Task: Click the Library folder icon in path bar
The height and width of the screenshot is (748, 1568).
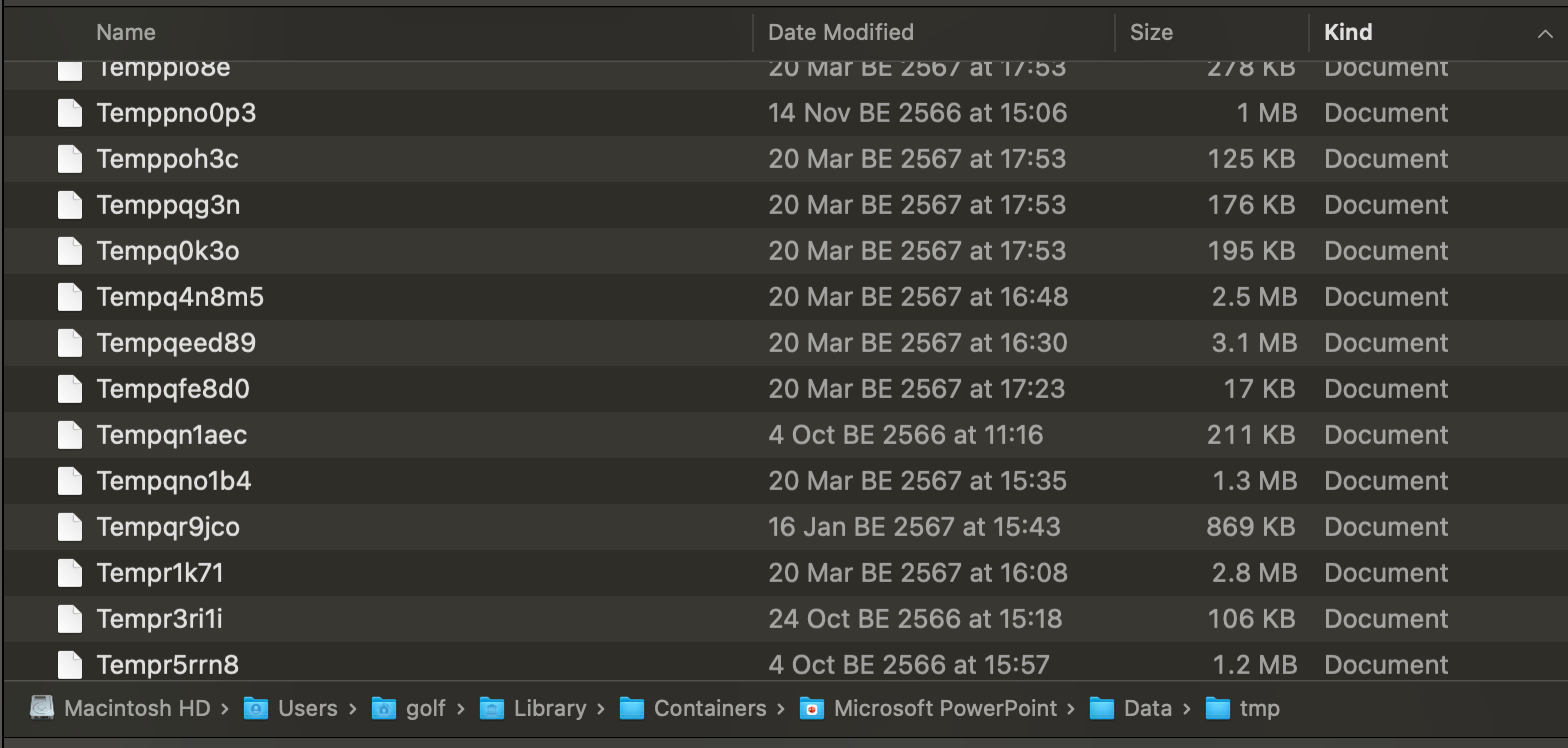Action: [491, 708]
